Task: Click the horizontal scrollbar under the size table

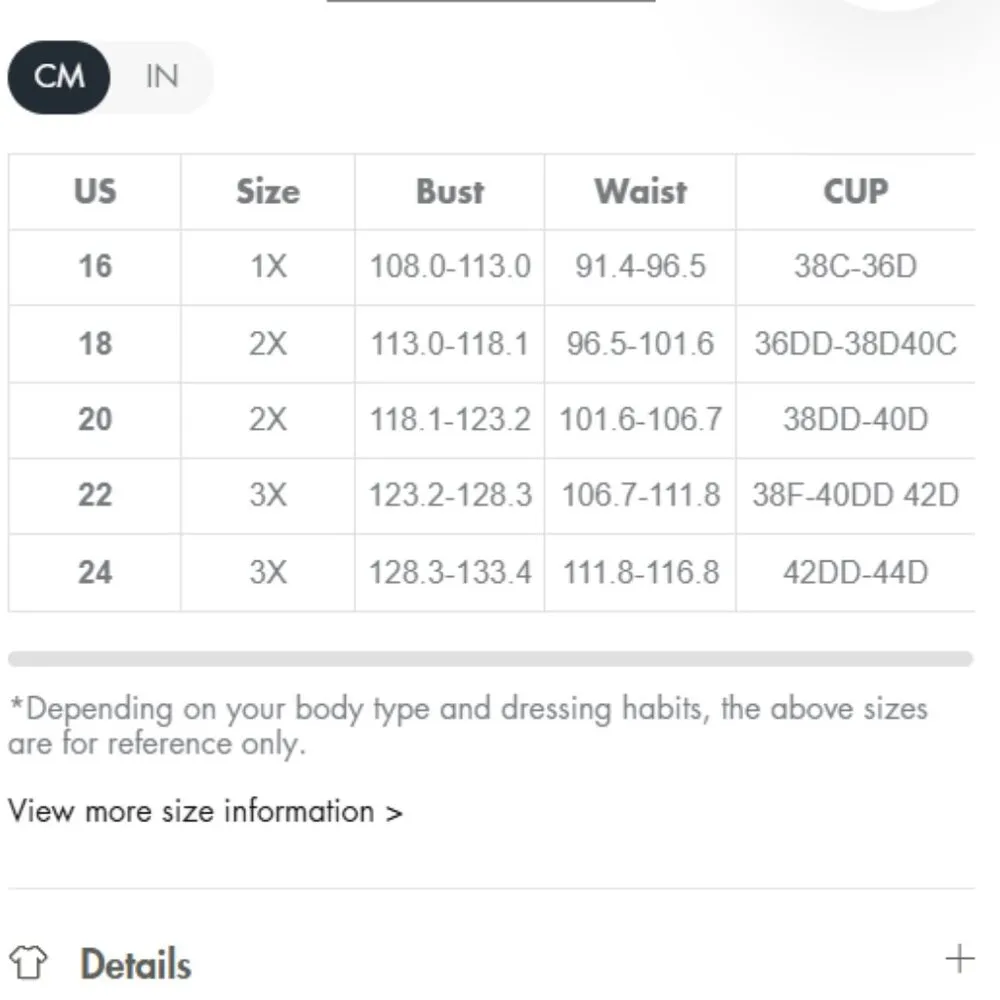Action: pyautogui.click(x=490, y=659)
